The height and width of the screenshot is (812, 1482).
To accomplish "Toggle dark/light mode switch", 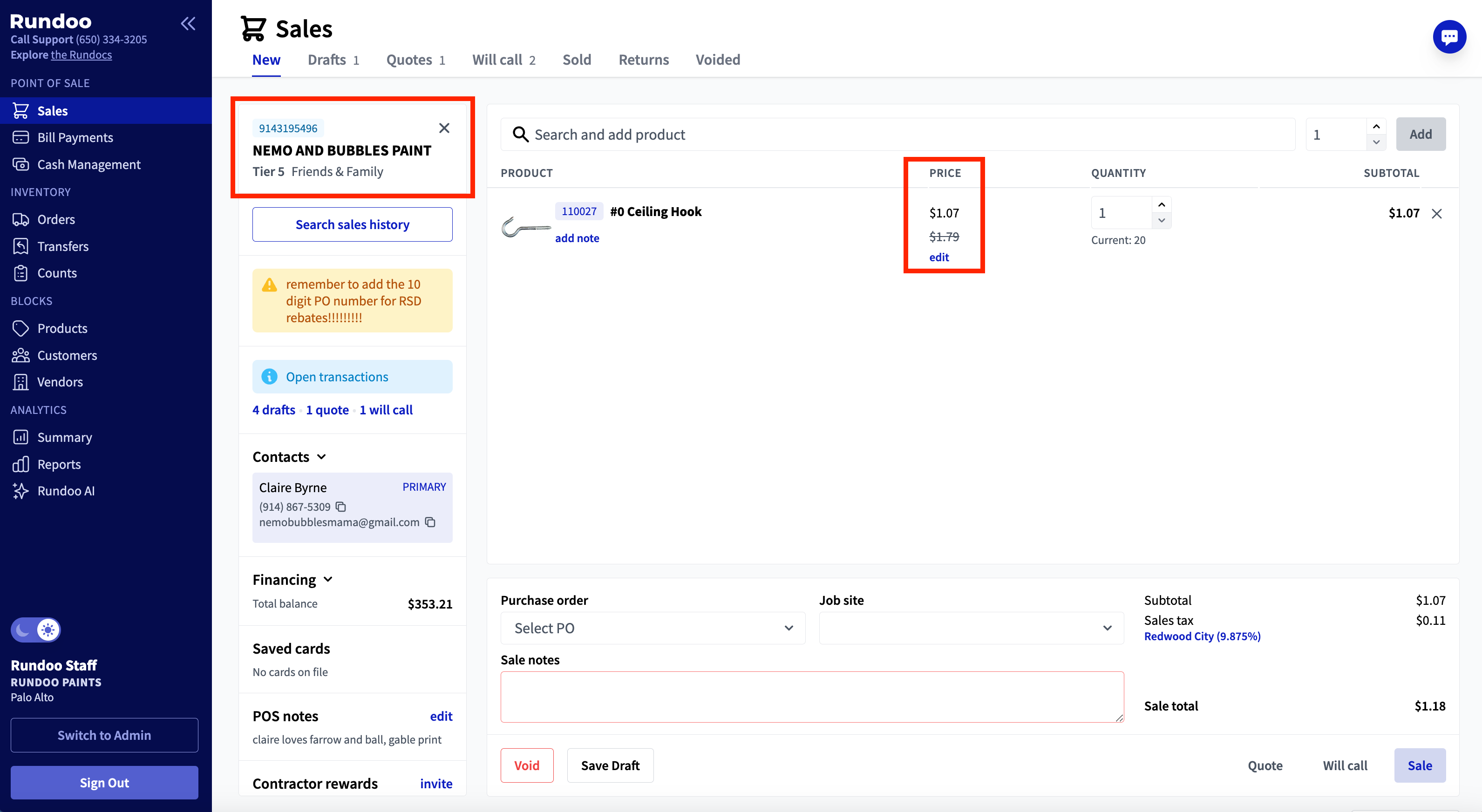I will (36, 630).
